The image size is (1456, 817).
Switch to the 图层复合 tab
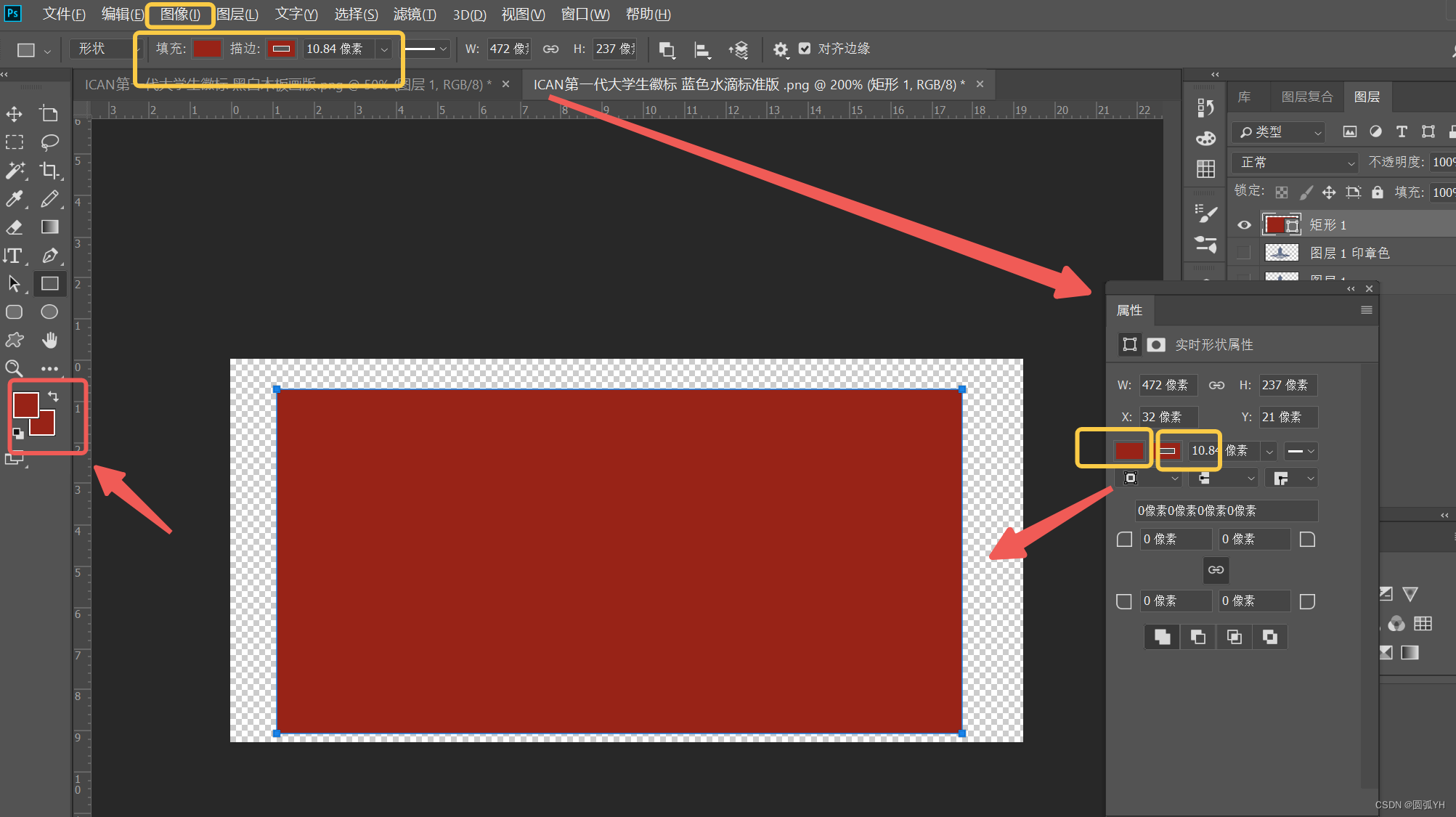click(1306, 97)
